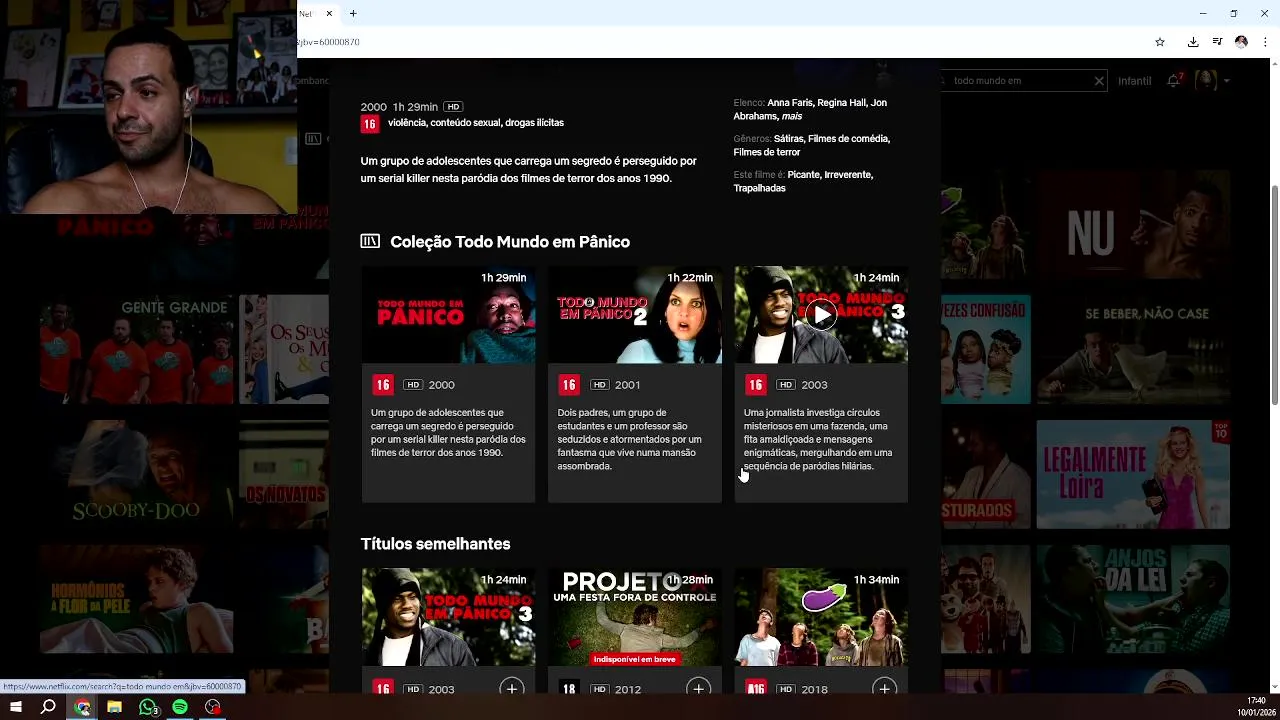
Task: Open Windows Start menu
Action: 16,707
